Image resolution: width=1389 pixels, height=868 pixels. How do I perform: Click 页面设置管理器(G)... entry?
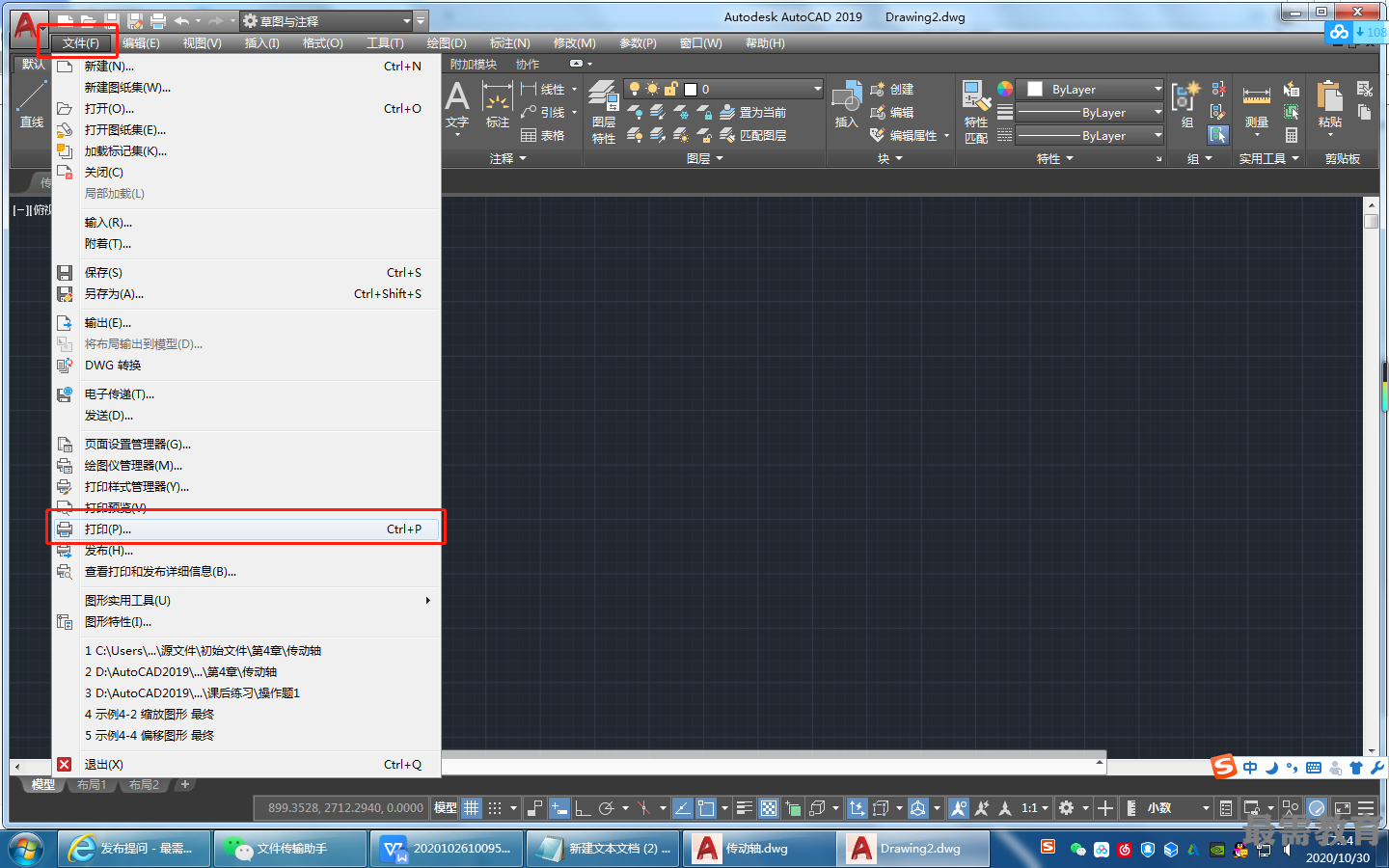point(246,444)
